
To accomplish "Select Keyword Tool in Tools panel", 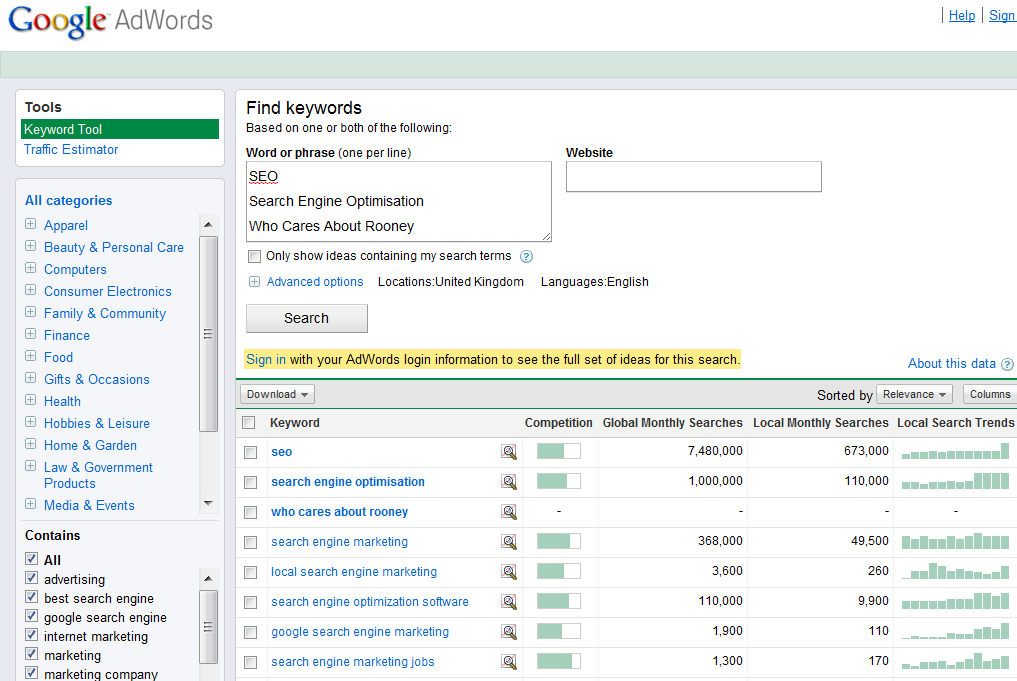I will (x=120, y=129).
